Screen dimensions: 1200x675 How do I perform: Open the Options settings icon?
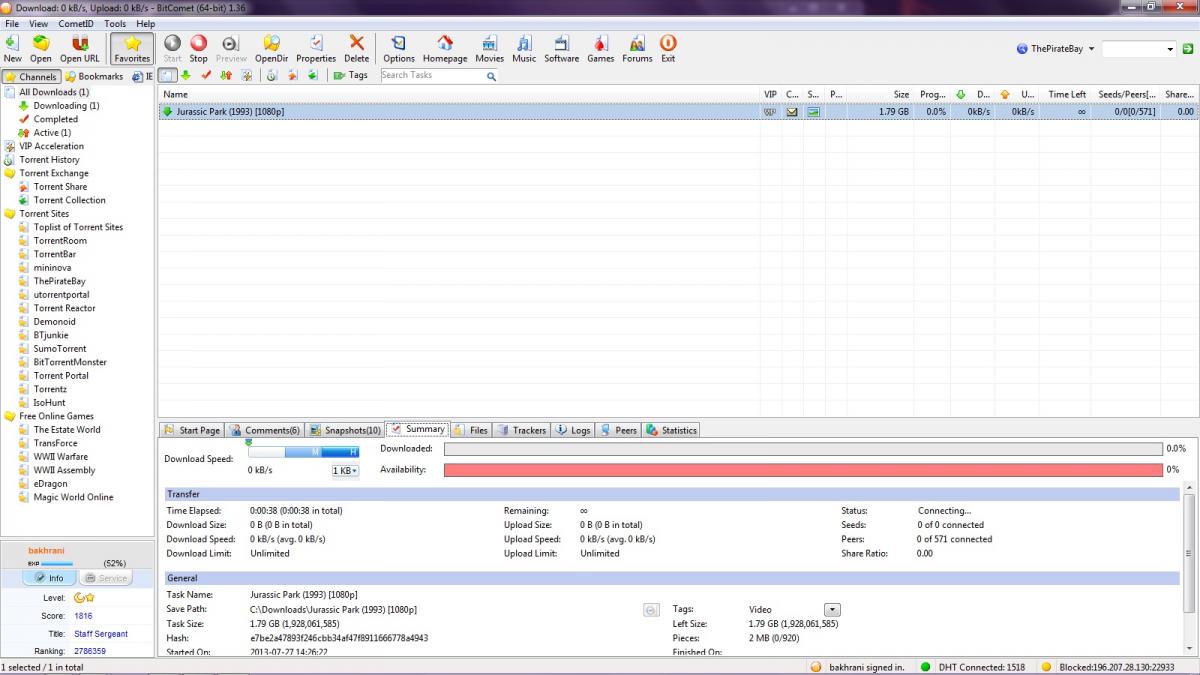click(x=399, y=48)
